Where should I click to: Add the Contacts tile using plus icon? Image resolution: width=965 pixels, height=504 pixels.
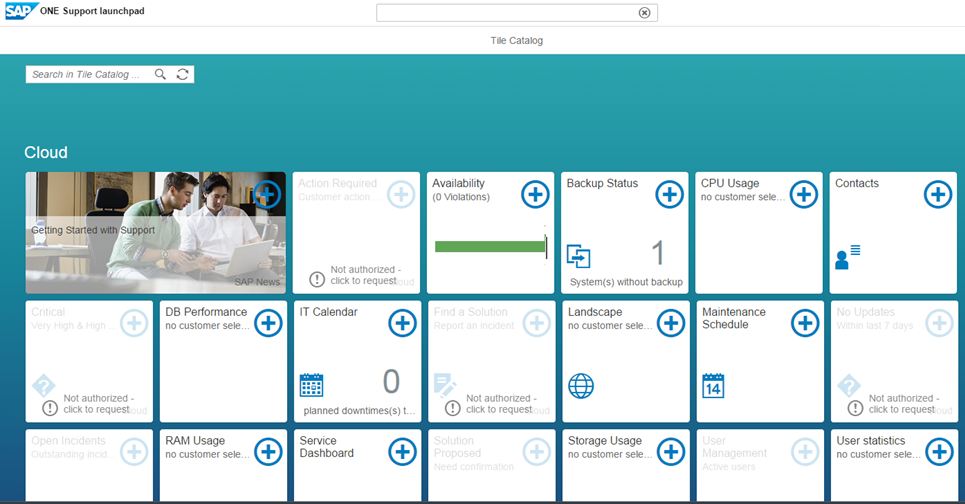(937, 194)
